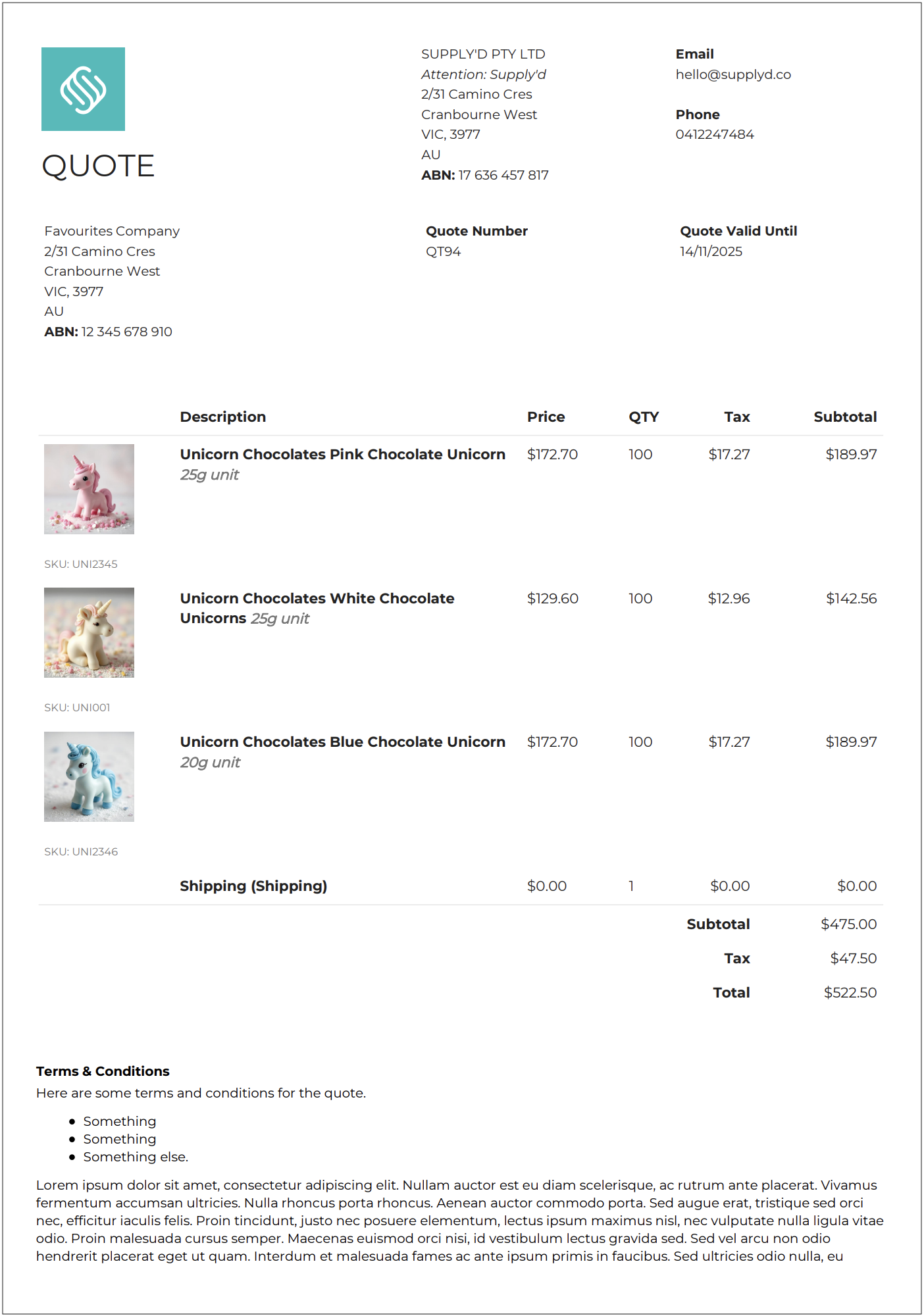Click the pink chocolate unicorn product image

(89, 489)
